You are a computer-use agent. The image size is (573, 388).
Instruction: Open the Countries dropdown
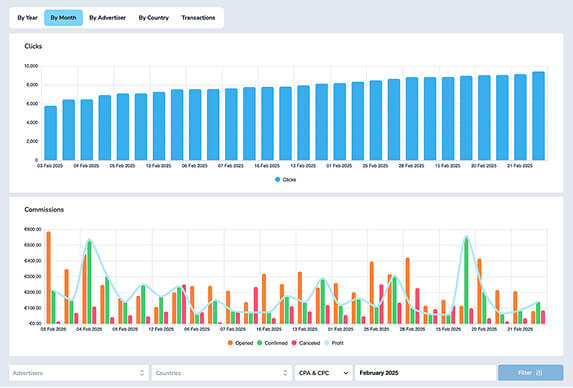click(222, 373)
